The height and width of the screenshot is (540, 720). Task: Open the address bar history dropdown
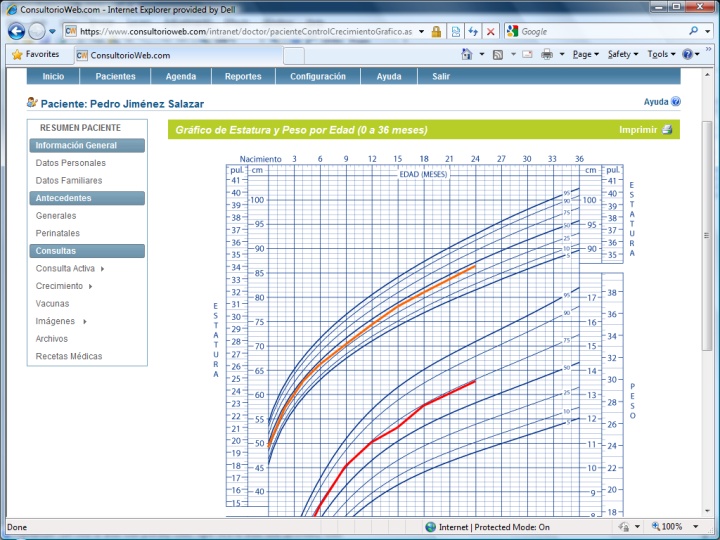point(422,32)
